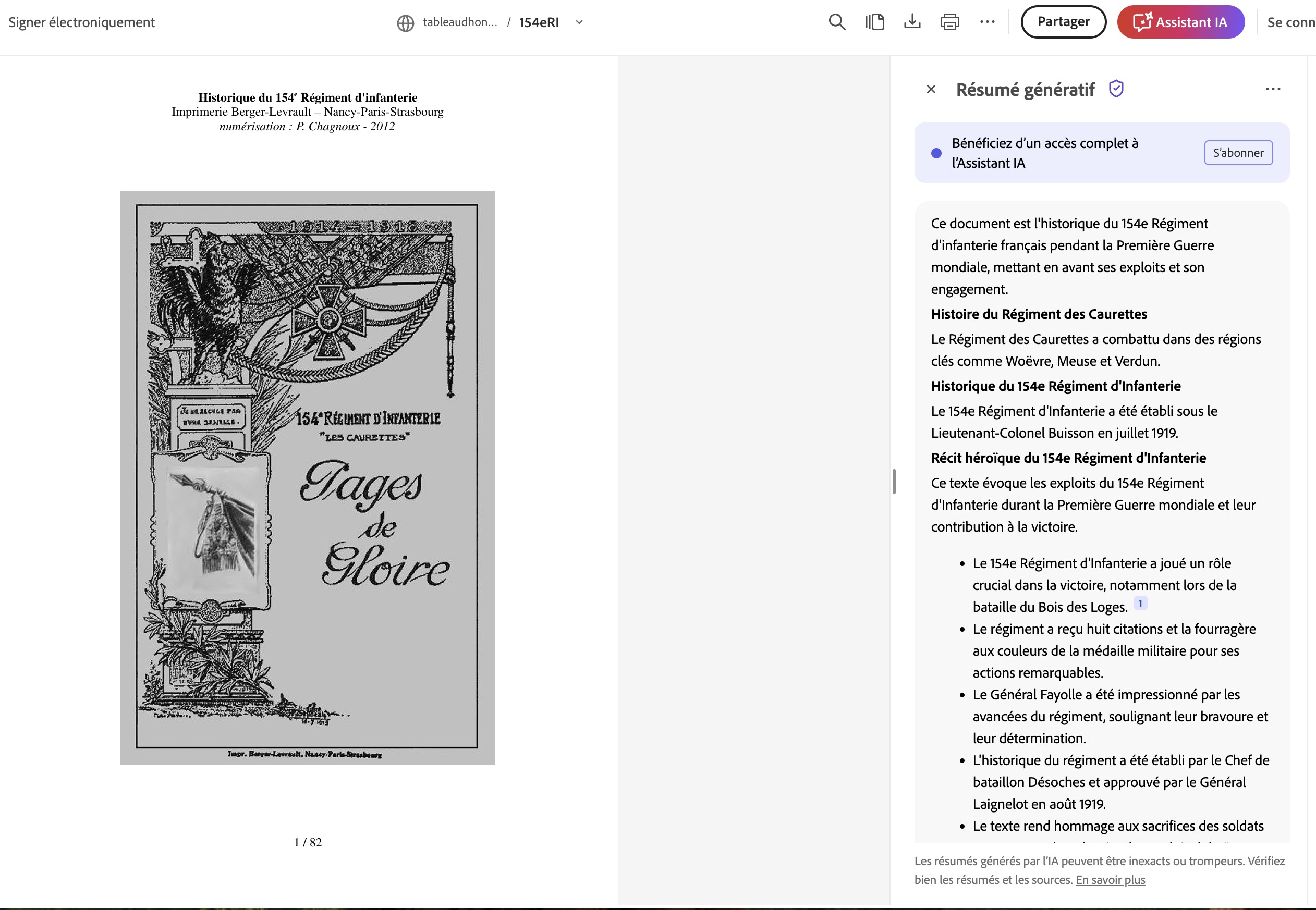Click the Pages de Gloire cover image

(x=307, y=477)
